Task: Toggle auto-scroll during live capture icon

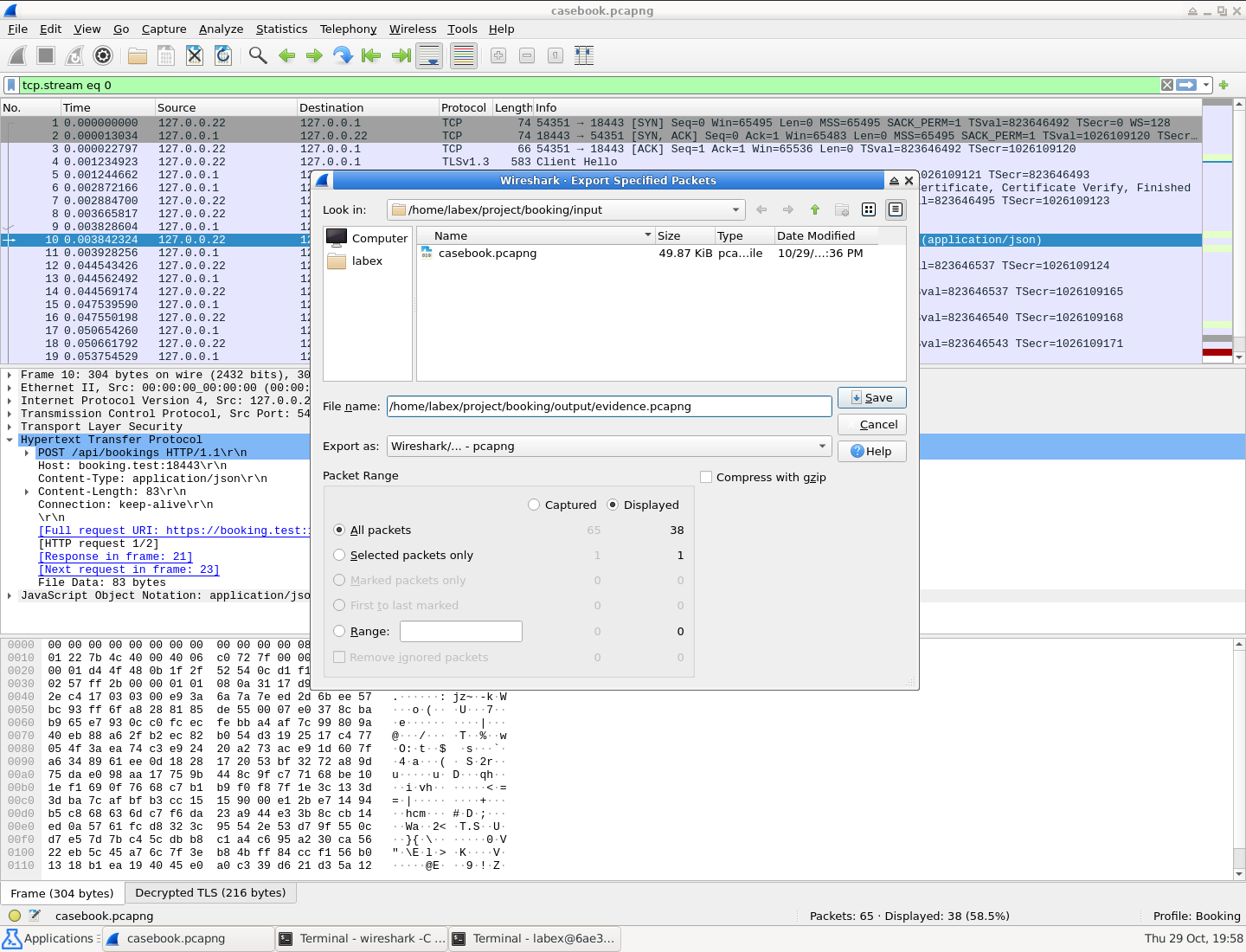Action: click(429, 56)
